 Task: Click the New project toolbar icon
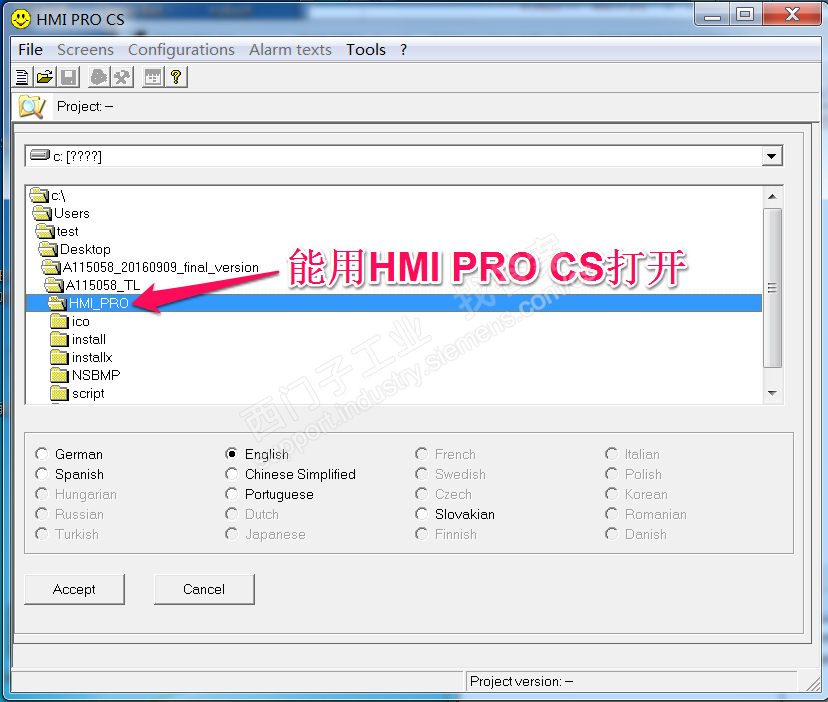point(22,77)
